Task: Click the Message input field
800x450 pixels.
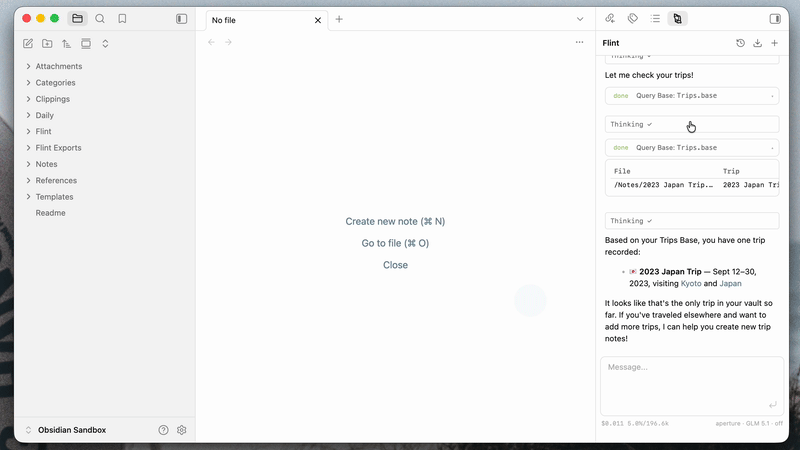Action: [692, 386]
